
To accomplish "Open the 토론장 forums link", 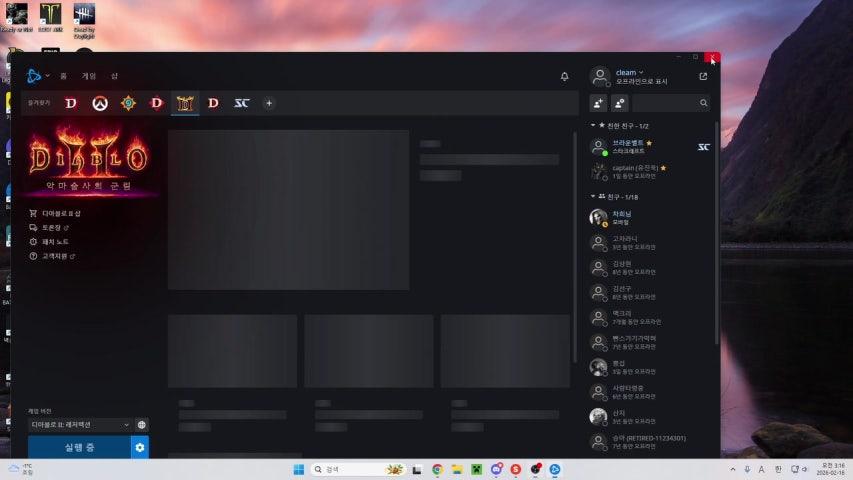I will coord(50,227).
